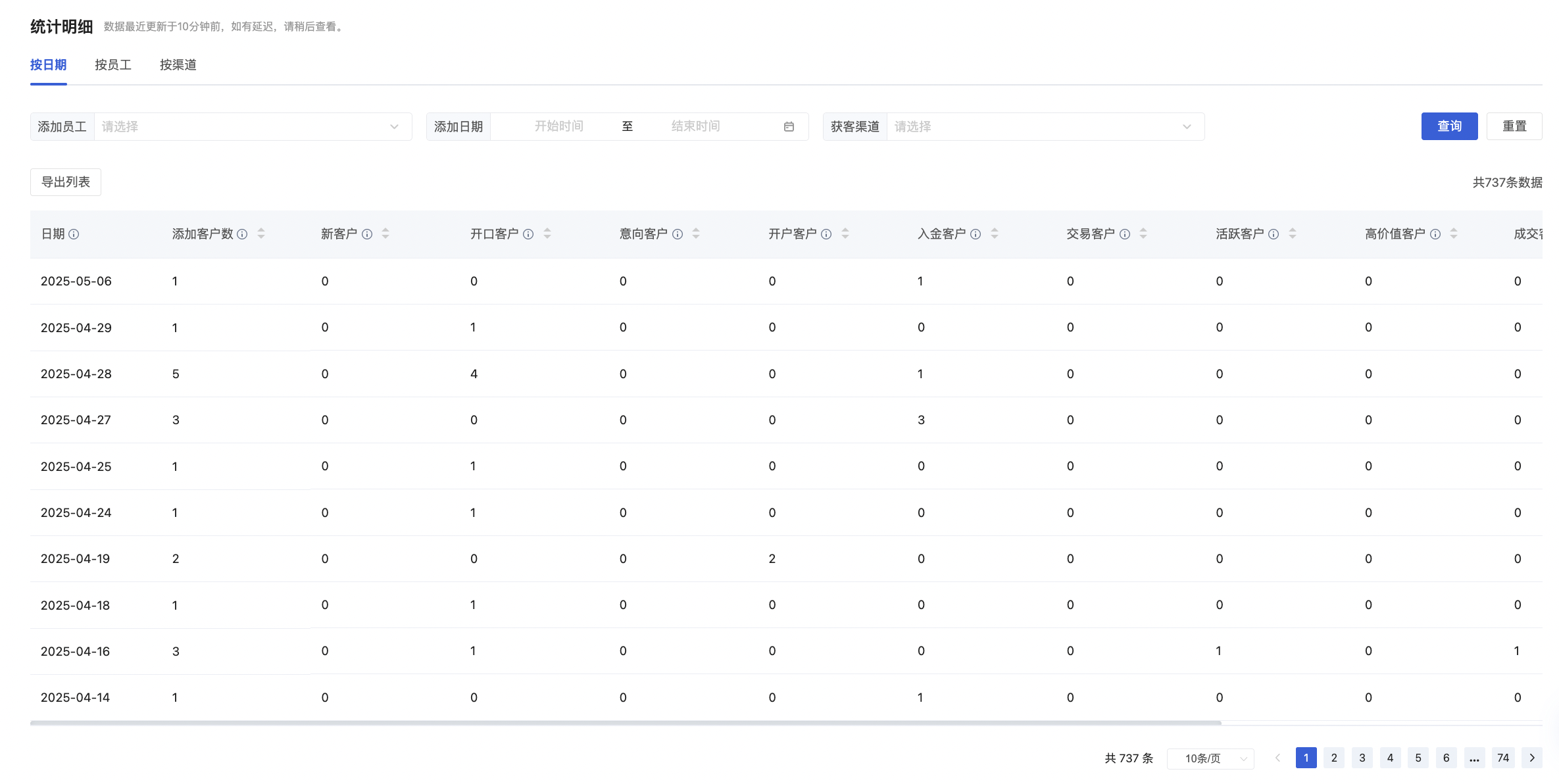This screenshot has height=784, width=1559.
Task: Sort by 意向客户 column
Action: tap(696, 233)
